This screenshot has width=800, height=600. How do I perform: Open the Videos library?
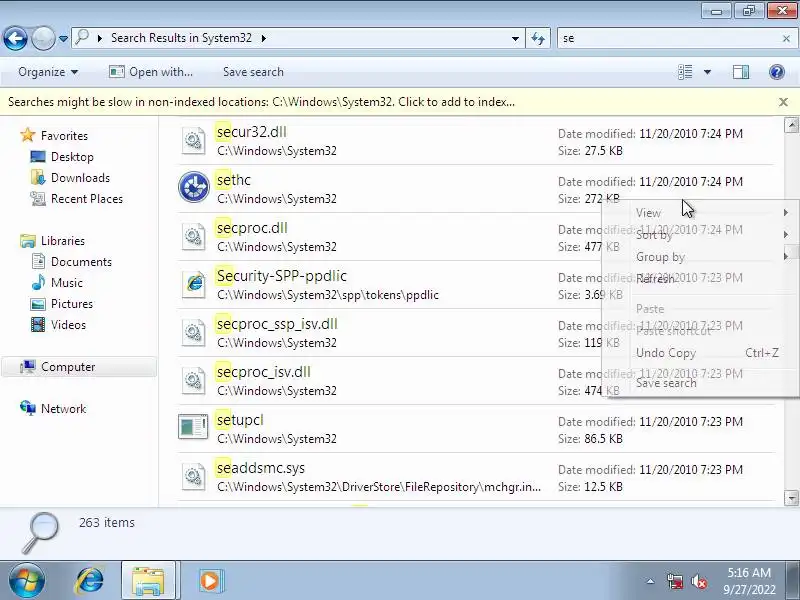click(68, 324)
